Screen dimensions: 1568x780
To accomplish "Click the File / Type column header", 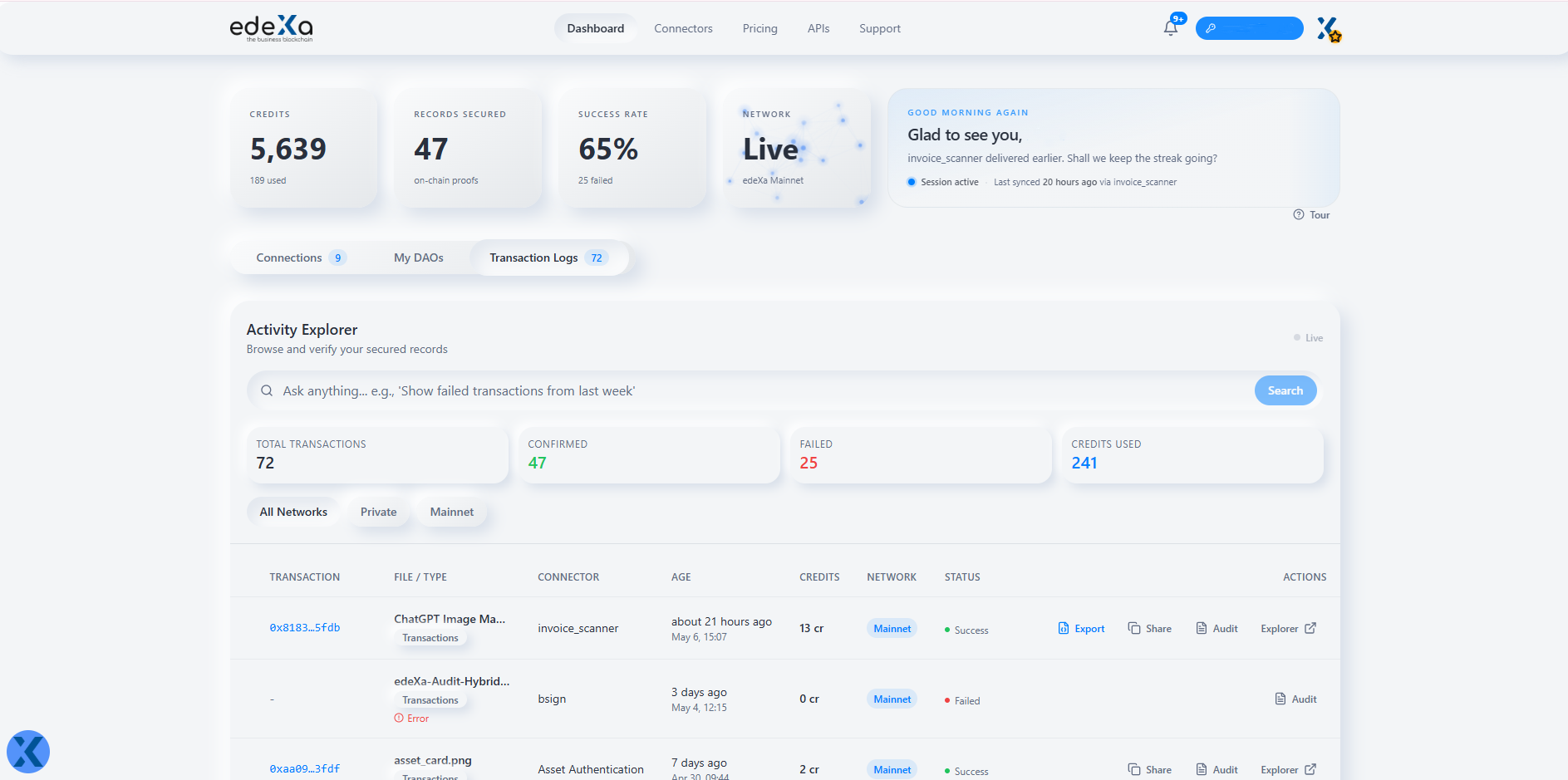I will [x=420, y=577].
